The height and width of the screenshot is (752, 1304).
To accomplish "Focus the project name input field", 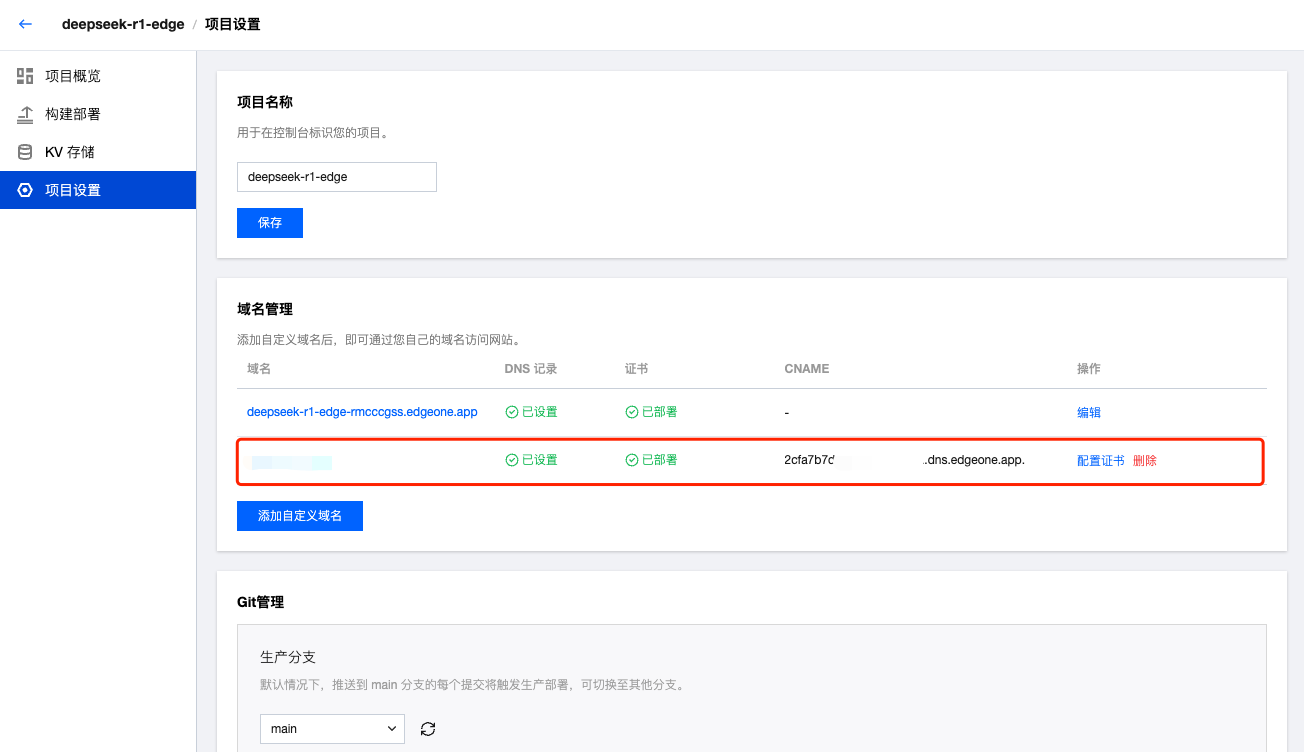I will tap(336, 177).
